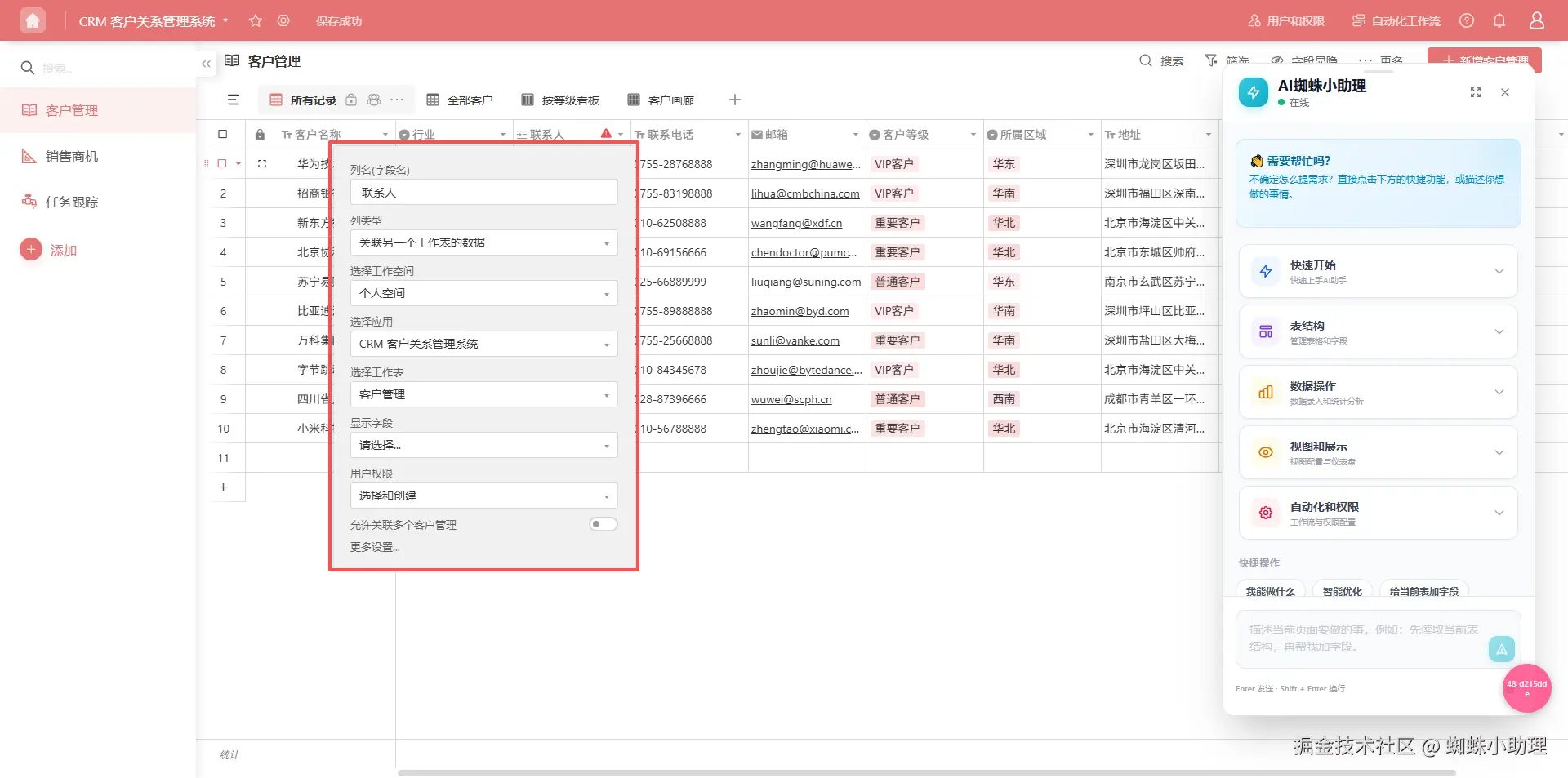Screen dimensions: 1568x778
Task: Click the lock icon in table header
Action: [x=260, y=135]
